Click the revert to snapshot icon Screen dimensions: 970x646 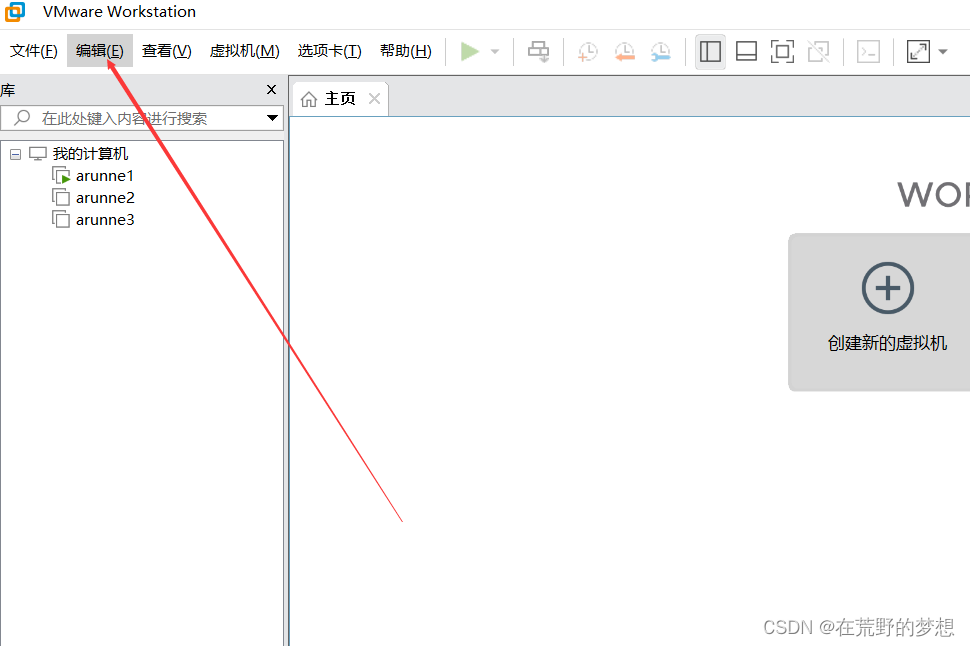click(624, 52)
